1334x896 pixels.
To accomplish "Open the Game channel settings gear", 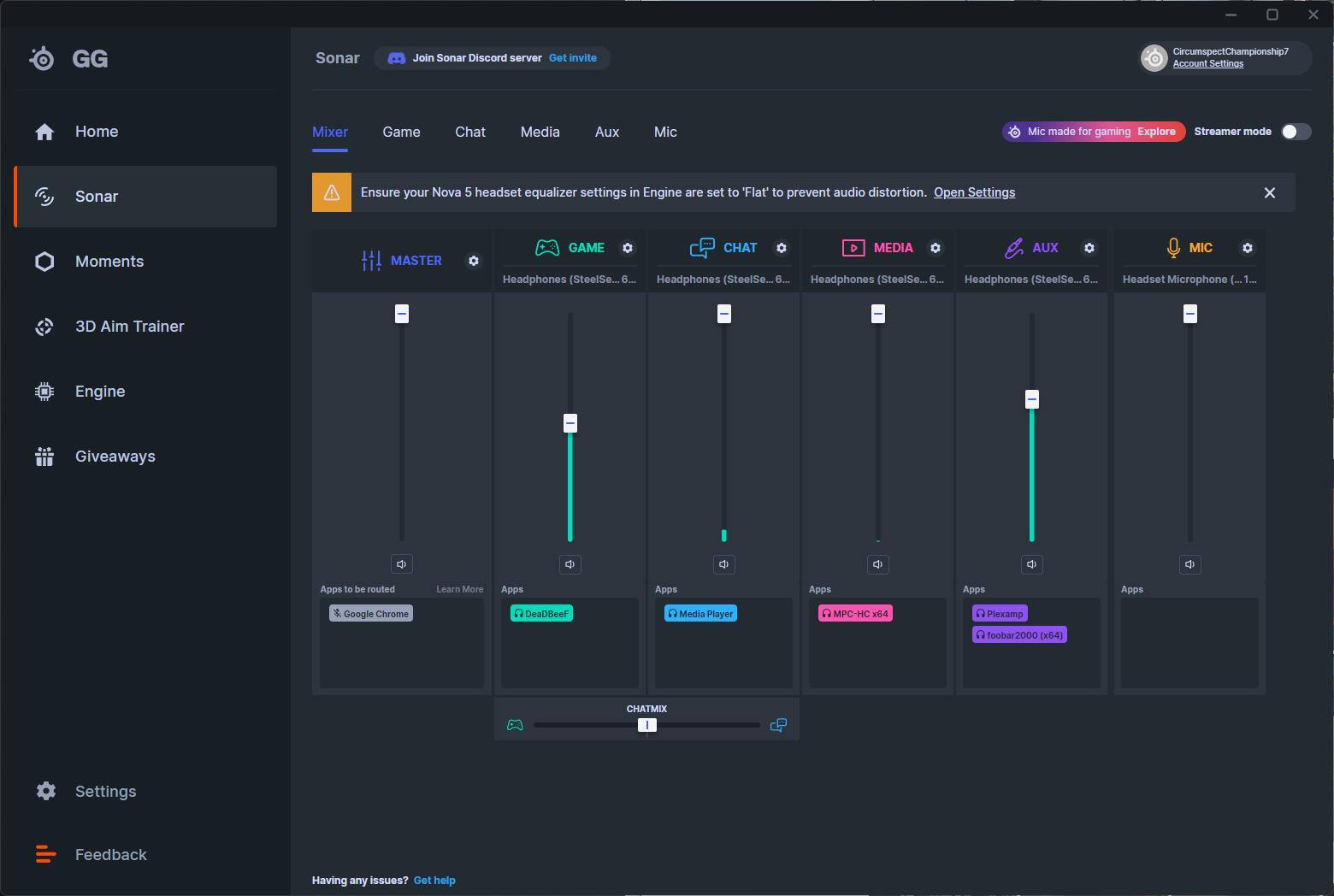I will tap(628, 248).
